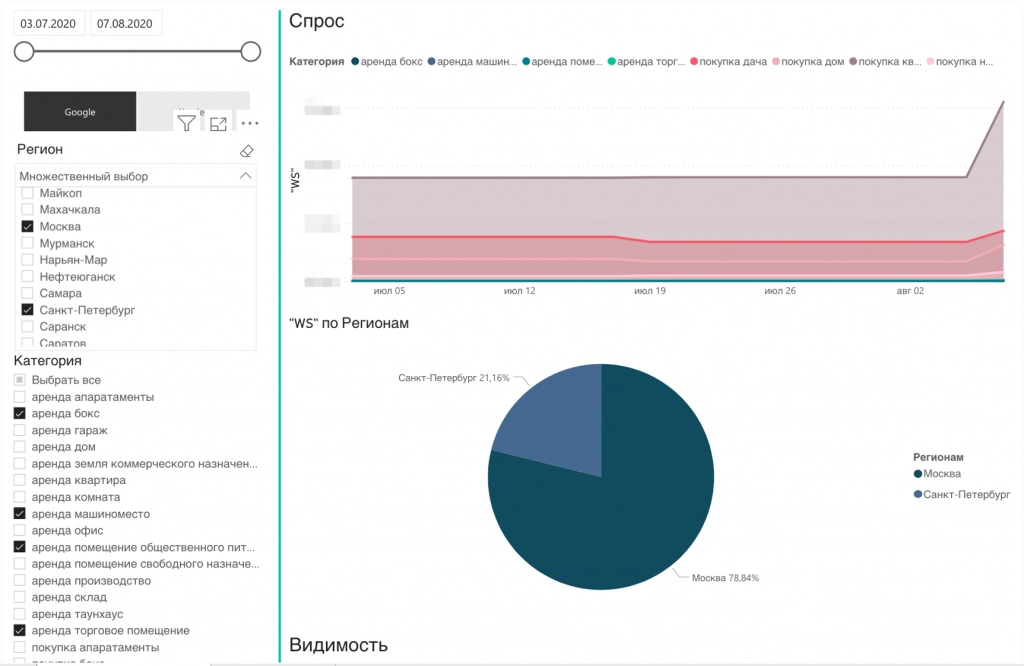
Task: Enable аренда гараж category checkbox
Action: [20, 430]
